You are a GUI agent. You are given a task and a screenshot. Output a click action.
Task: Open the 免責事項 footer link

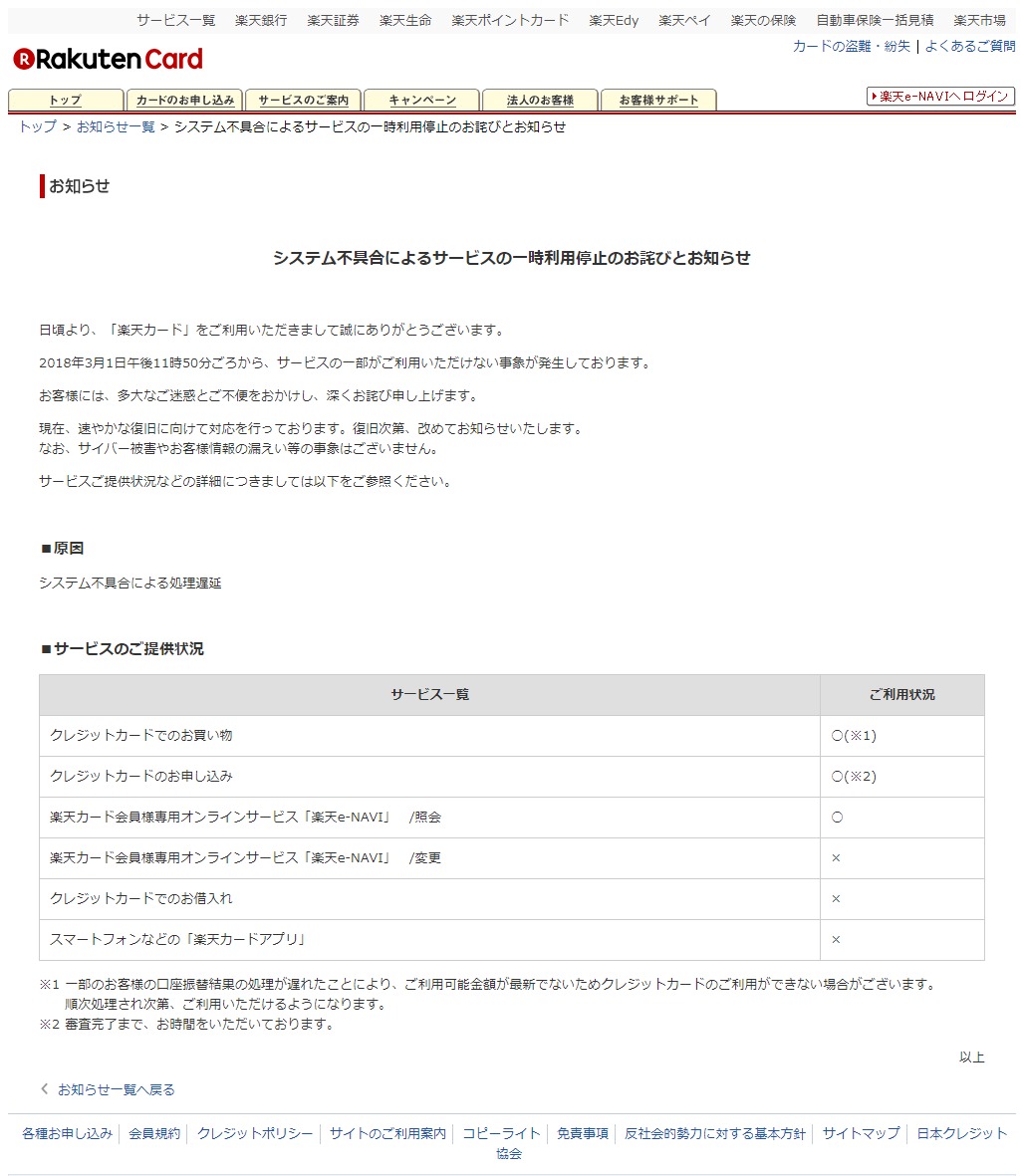582,1133
